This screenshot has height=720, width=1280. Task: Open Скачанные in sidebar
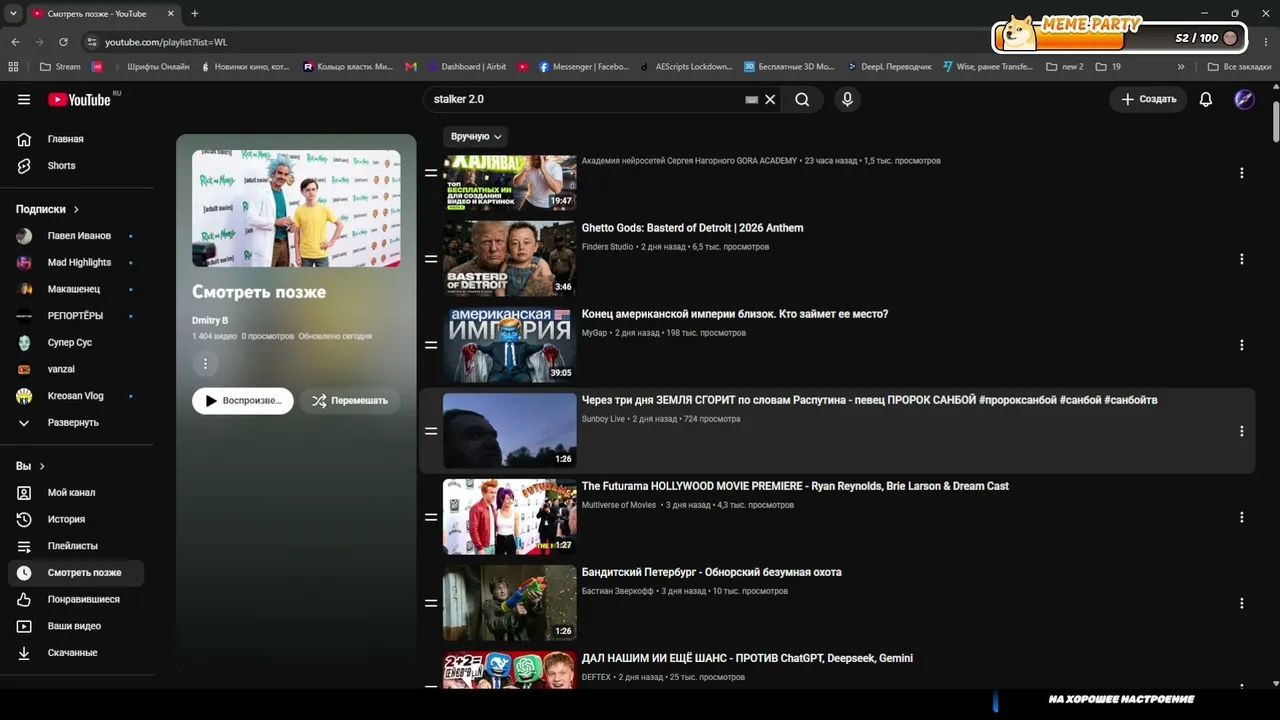click(76, 653)
